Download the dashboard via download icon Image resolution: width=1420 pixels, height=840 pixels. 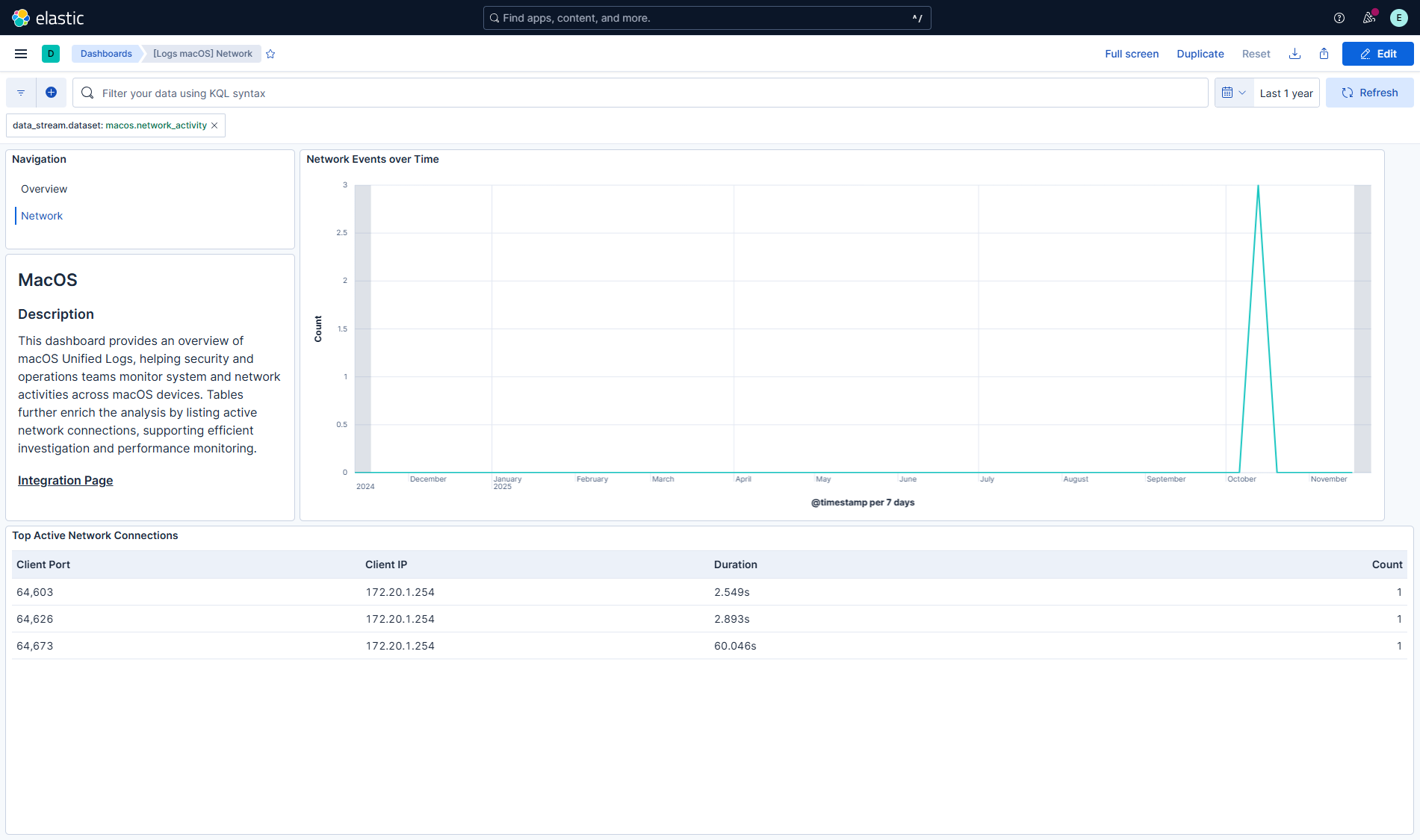[1295, 53]
